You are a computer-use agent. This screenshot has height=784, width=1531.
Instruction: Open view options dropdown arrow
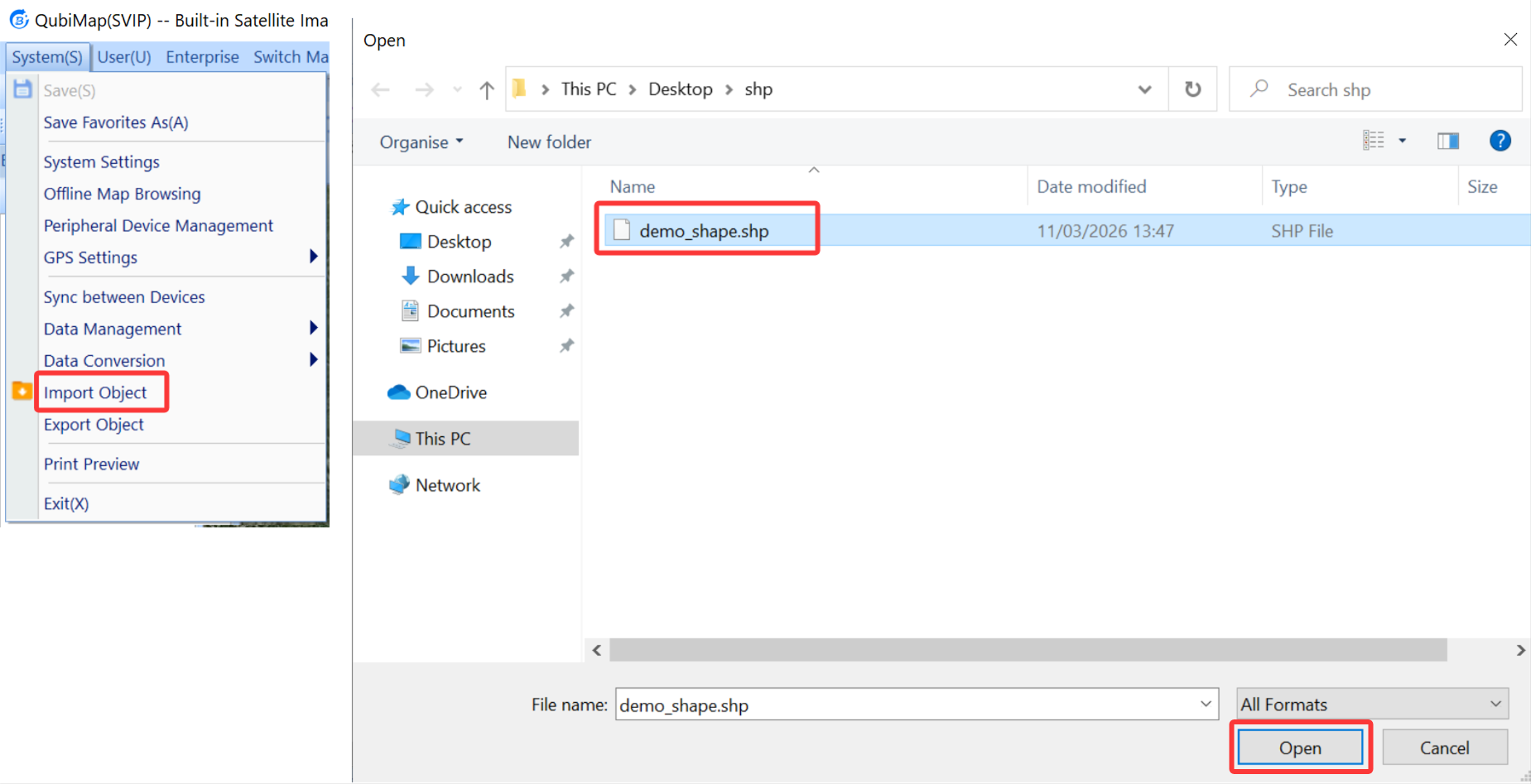[1403, 141]
